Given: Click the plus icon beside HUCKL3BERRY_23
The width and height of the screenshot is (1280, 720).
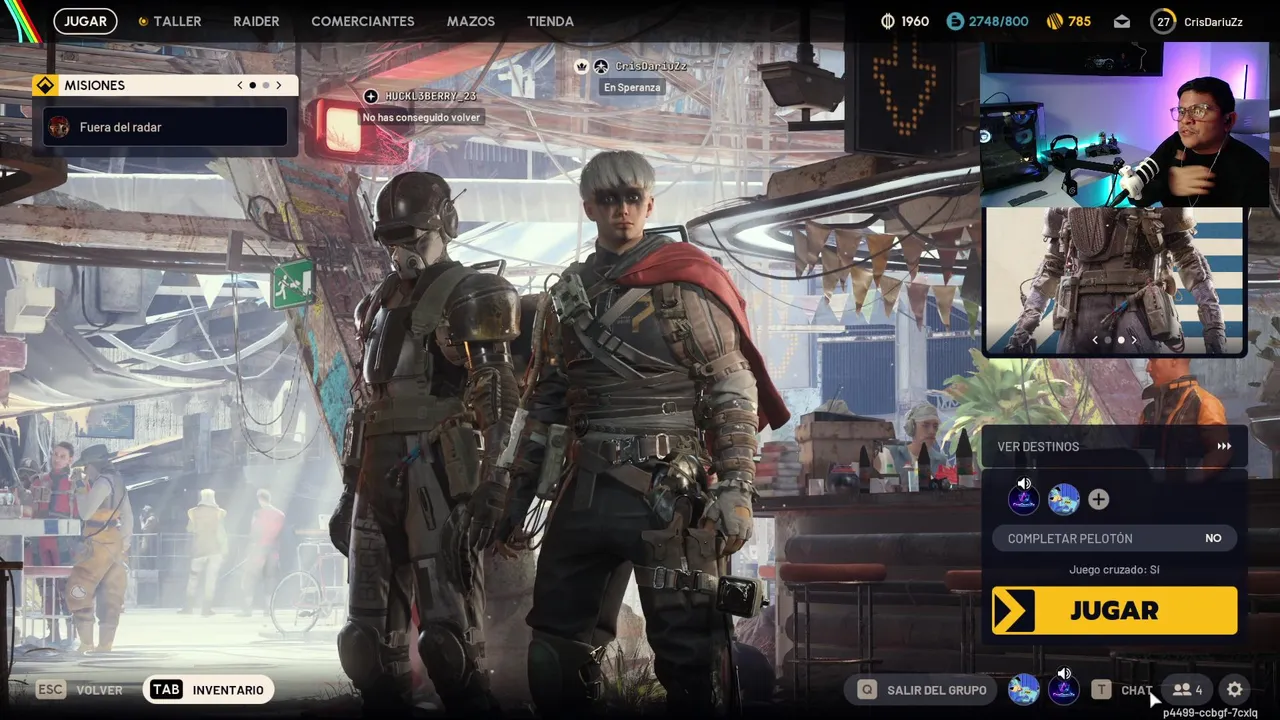Looking at the screenshot, I should (371, 96).
